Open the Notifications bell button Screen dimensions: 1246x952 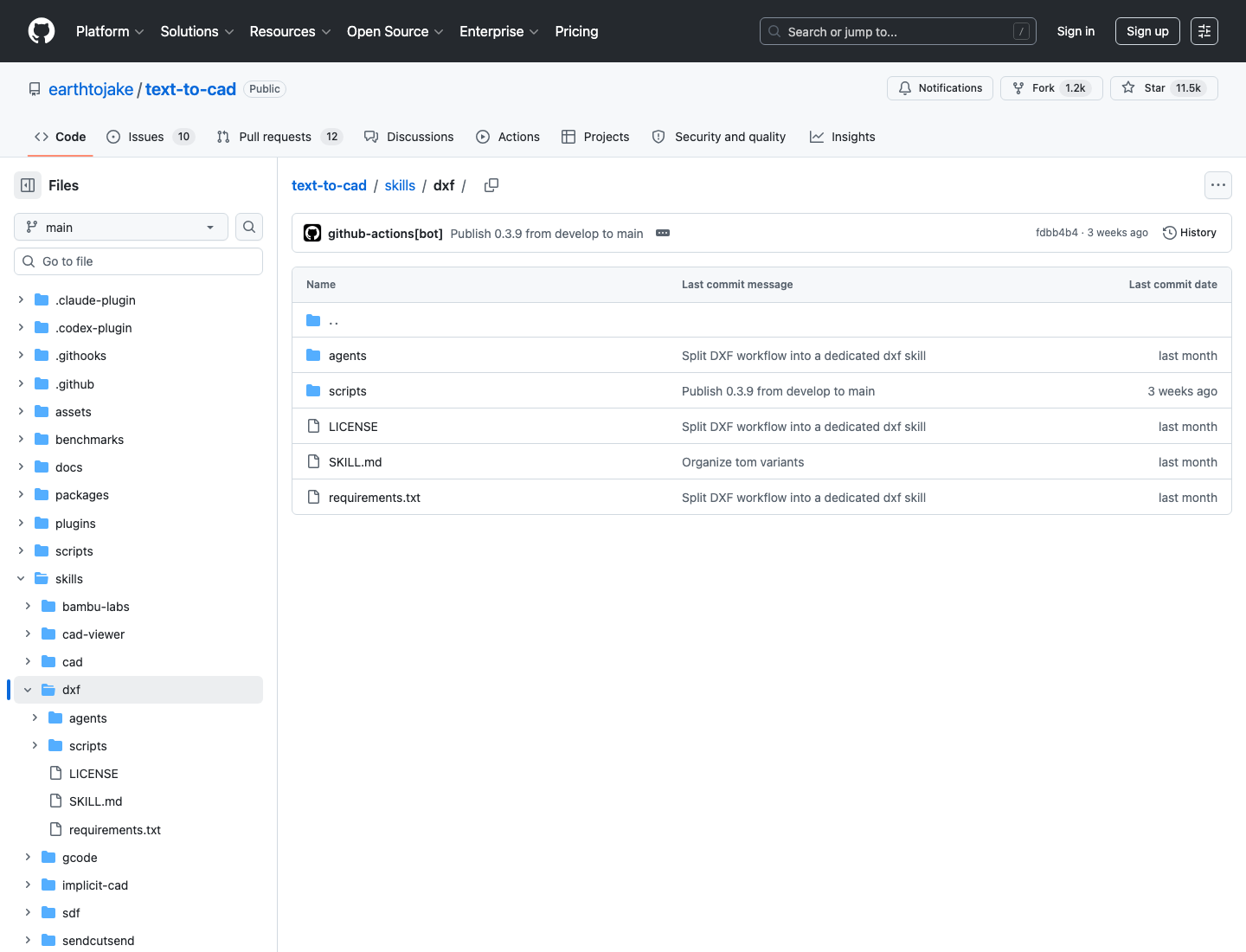click(x=941, y=88)
